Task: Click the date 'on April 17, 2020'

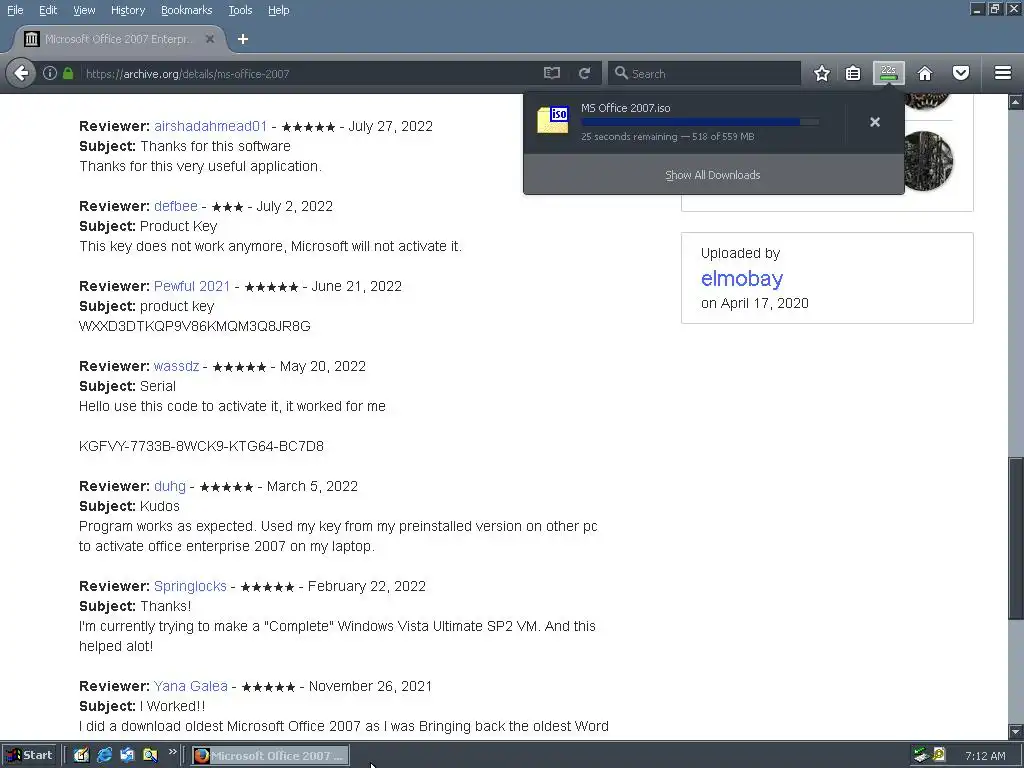Action: (754, 303)
